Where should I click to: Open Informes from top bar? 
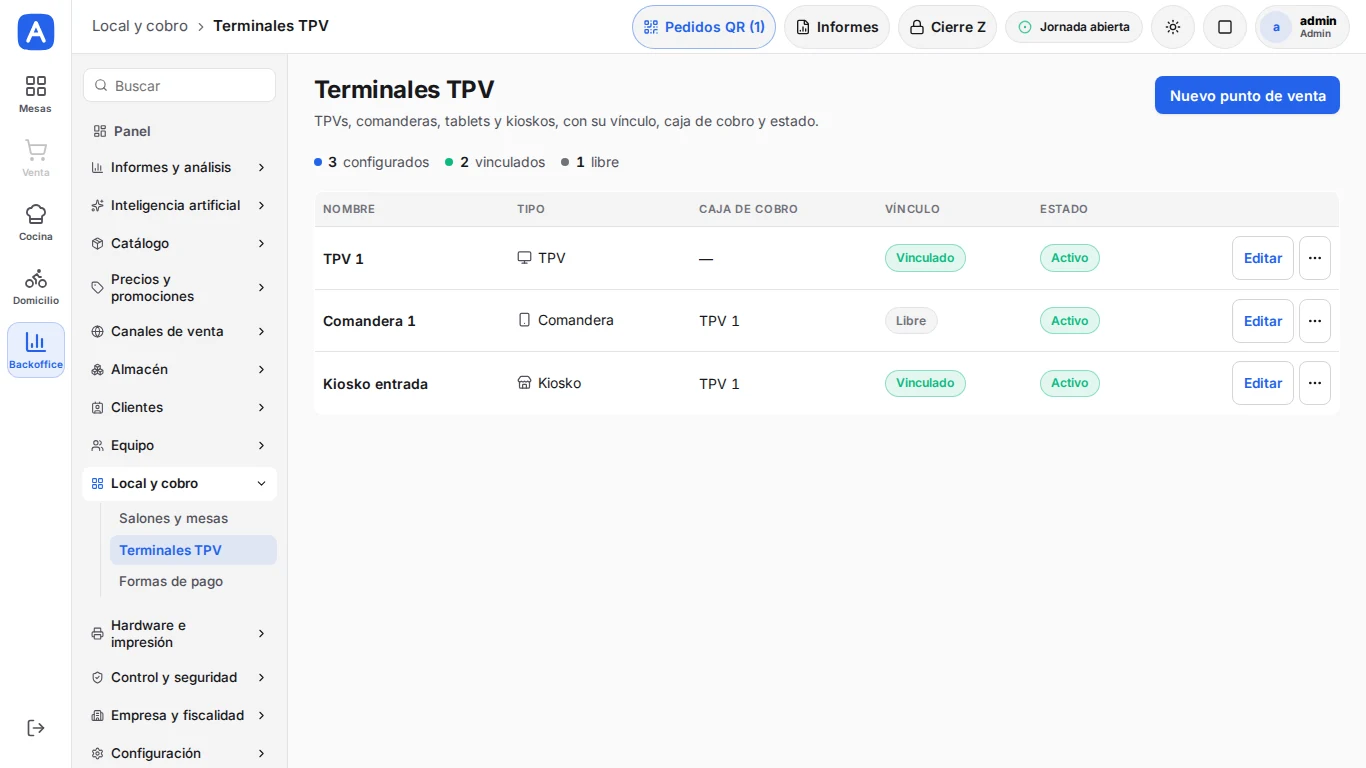point(837,27)
